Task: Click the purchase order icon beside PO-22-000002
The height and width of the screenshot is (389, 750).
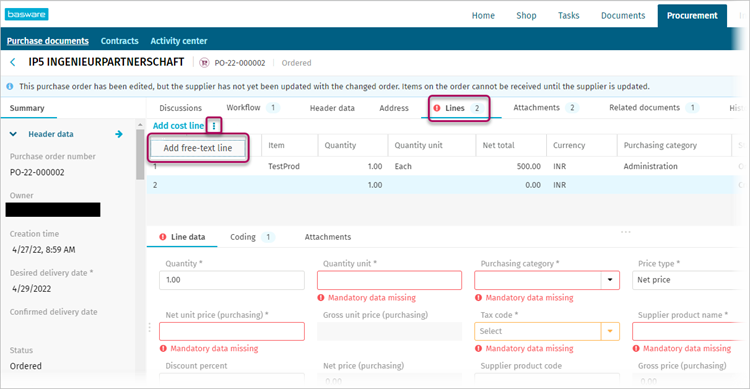Action: (204, 63)
